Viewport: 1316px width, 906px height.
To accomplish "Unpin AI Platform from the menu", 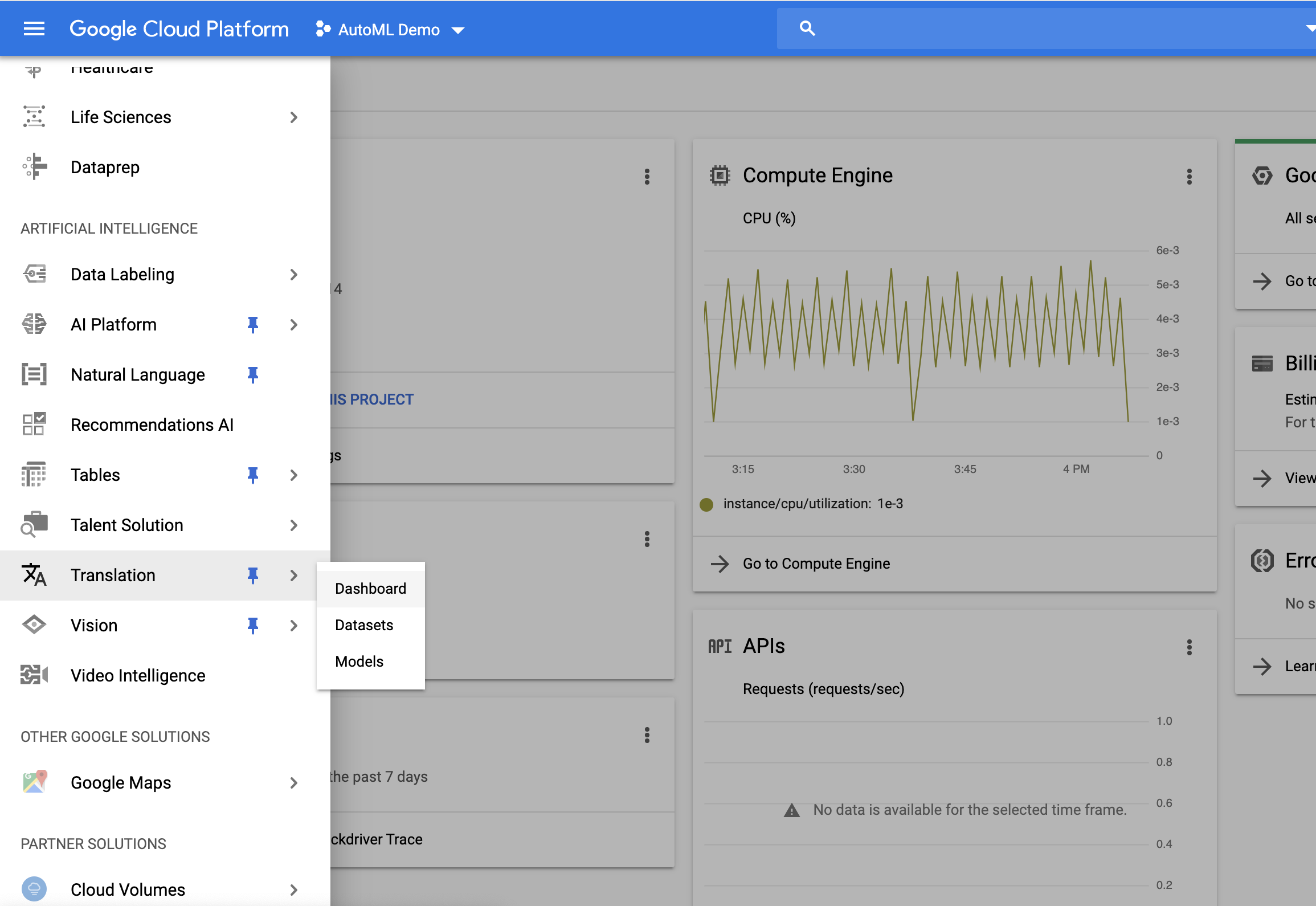I will tap(252, 324).
